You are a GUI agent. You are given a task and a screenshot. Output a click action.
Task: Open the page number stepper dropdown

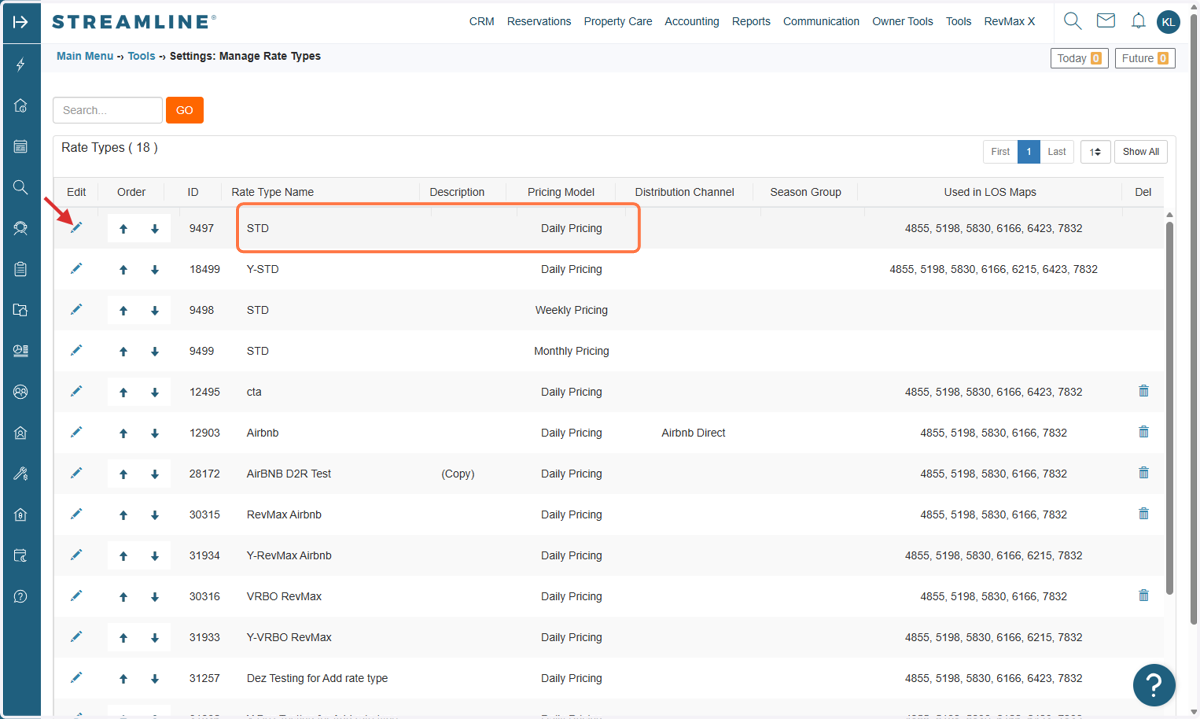coord(1095,152)
